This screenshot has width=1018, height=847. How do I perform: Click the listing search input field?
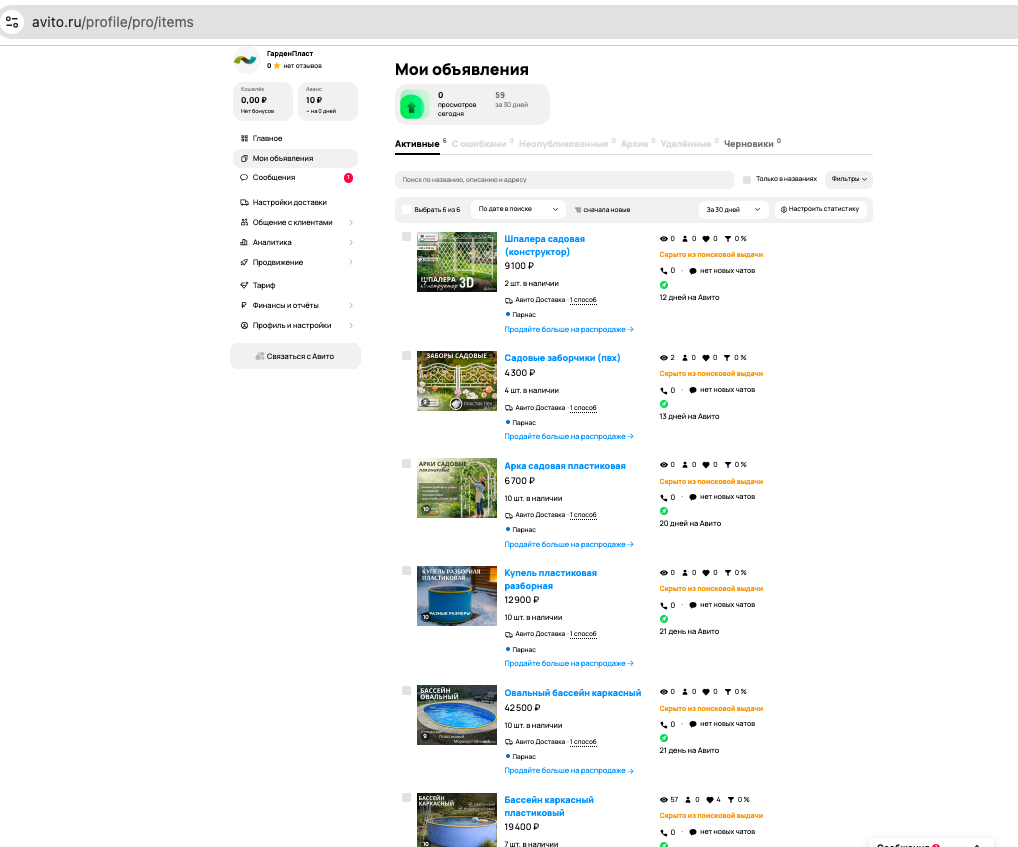point(564,180)
